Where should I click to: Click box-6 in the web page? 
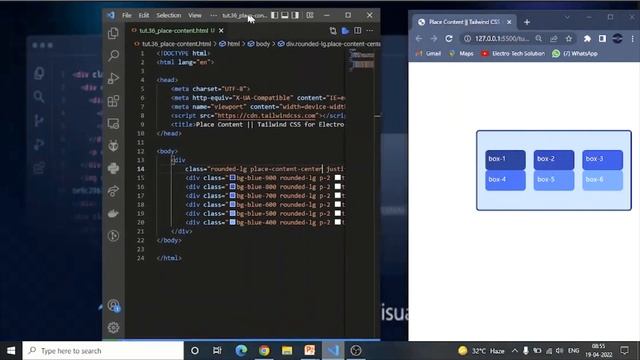[602, 180]
